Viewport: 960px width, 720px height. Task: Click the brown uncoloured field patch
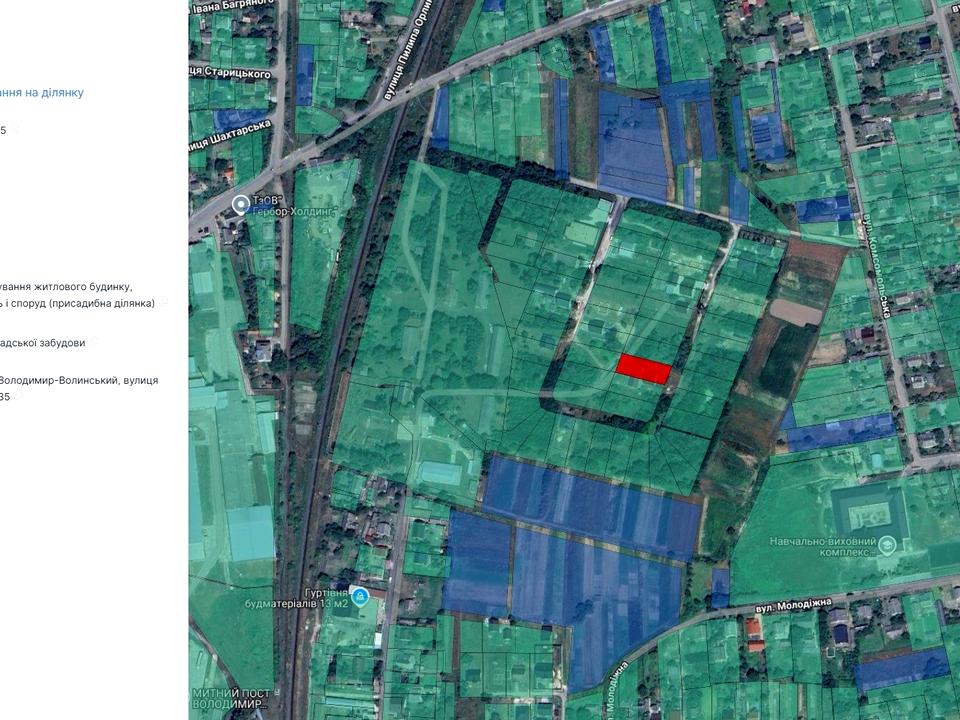(797, 312)
